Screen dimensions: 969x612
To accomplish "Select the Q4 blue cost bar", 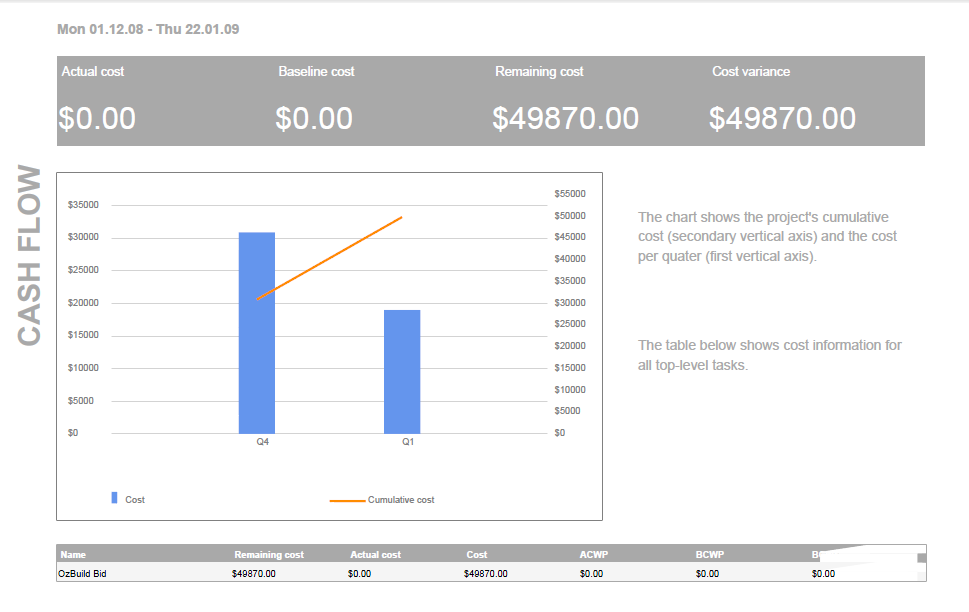I will point(256,332).
